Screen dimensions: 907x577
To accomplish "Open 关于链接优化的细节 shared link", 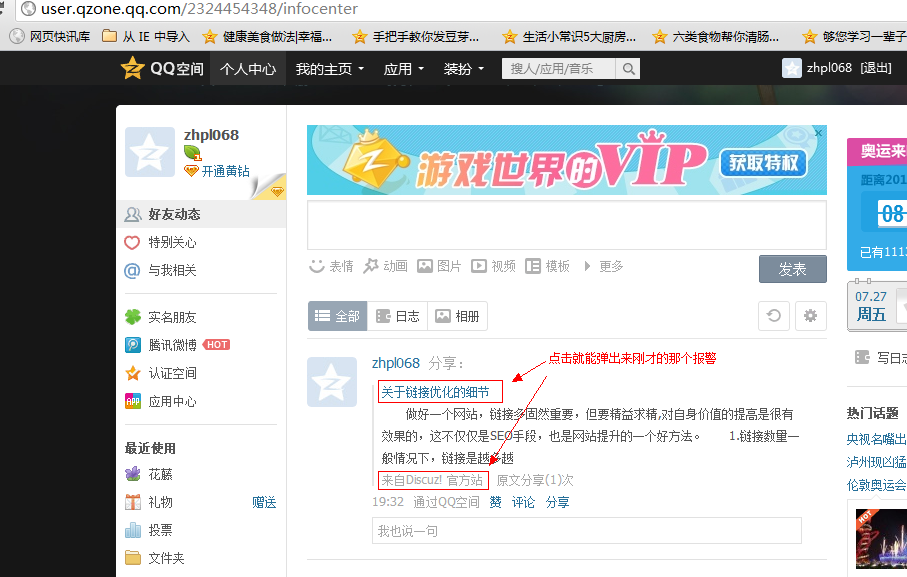I will tap(435, 392).
